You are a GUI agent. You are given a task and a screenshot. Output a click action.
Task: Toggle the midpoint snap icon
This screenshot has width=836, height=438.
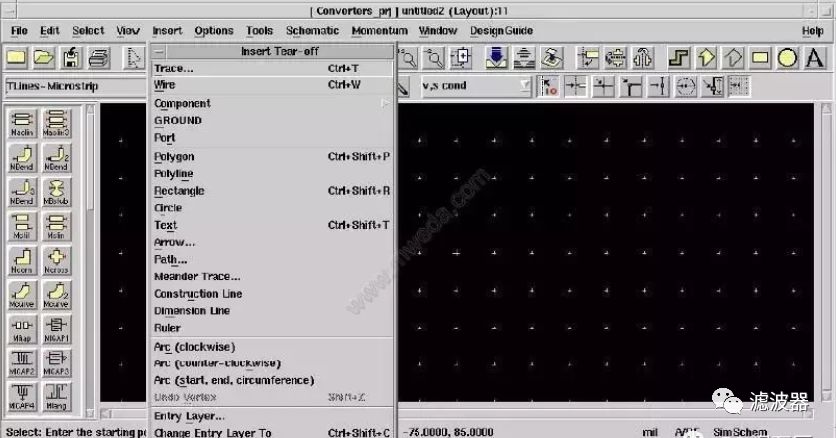tap(658, 86)
